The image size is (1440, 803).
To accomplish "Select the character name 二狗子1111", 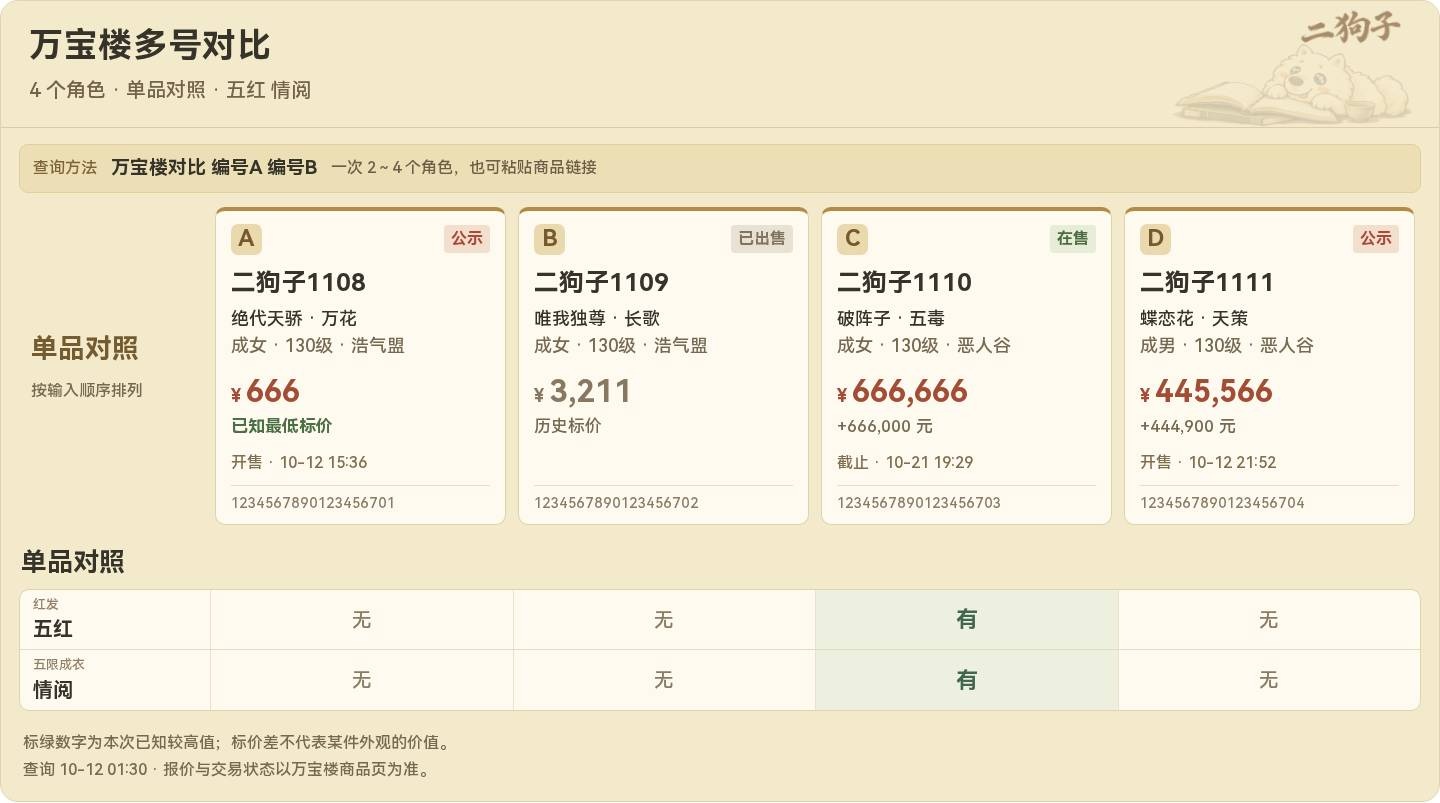I will coord(1207,282).
